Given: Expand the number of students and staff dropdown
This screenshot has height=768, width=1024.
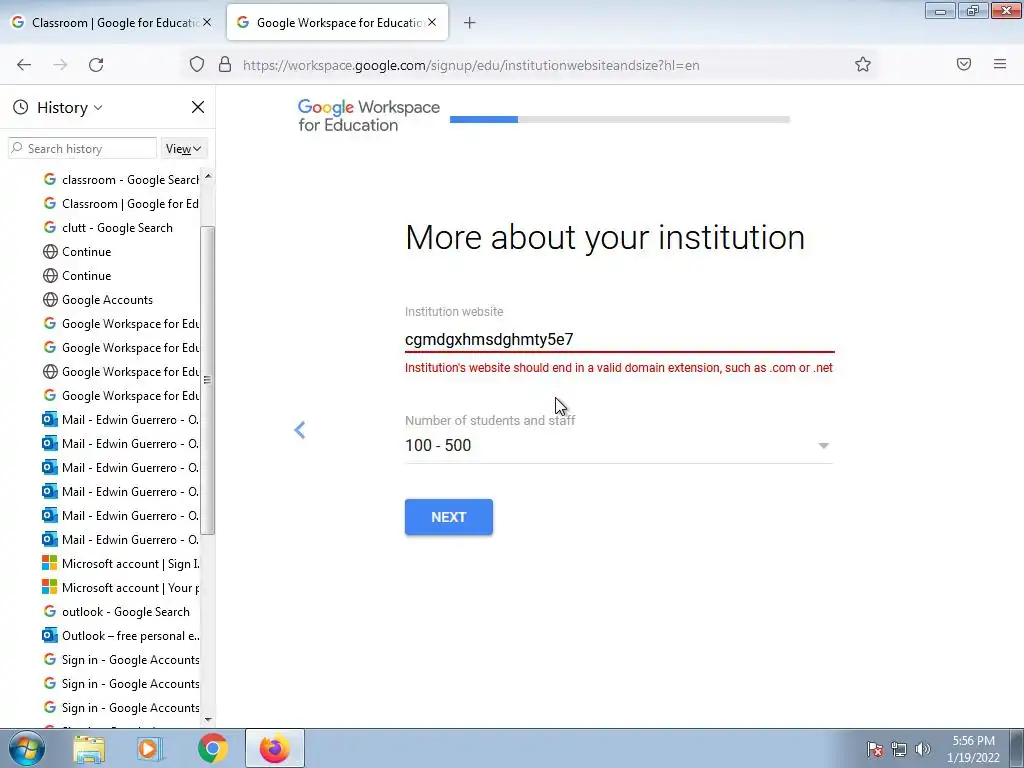Looking at the screenshot, I should (x=618, y=445).
